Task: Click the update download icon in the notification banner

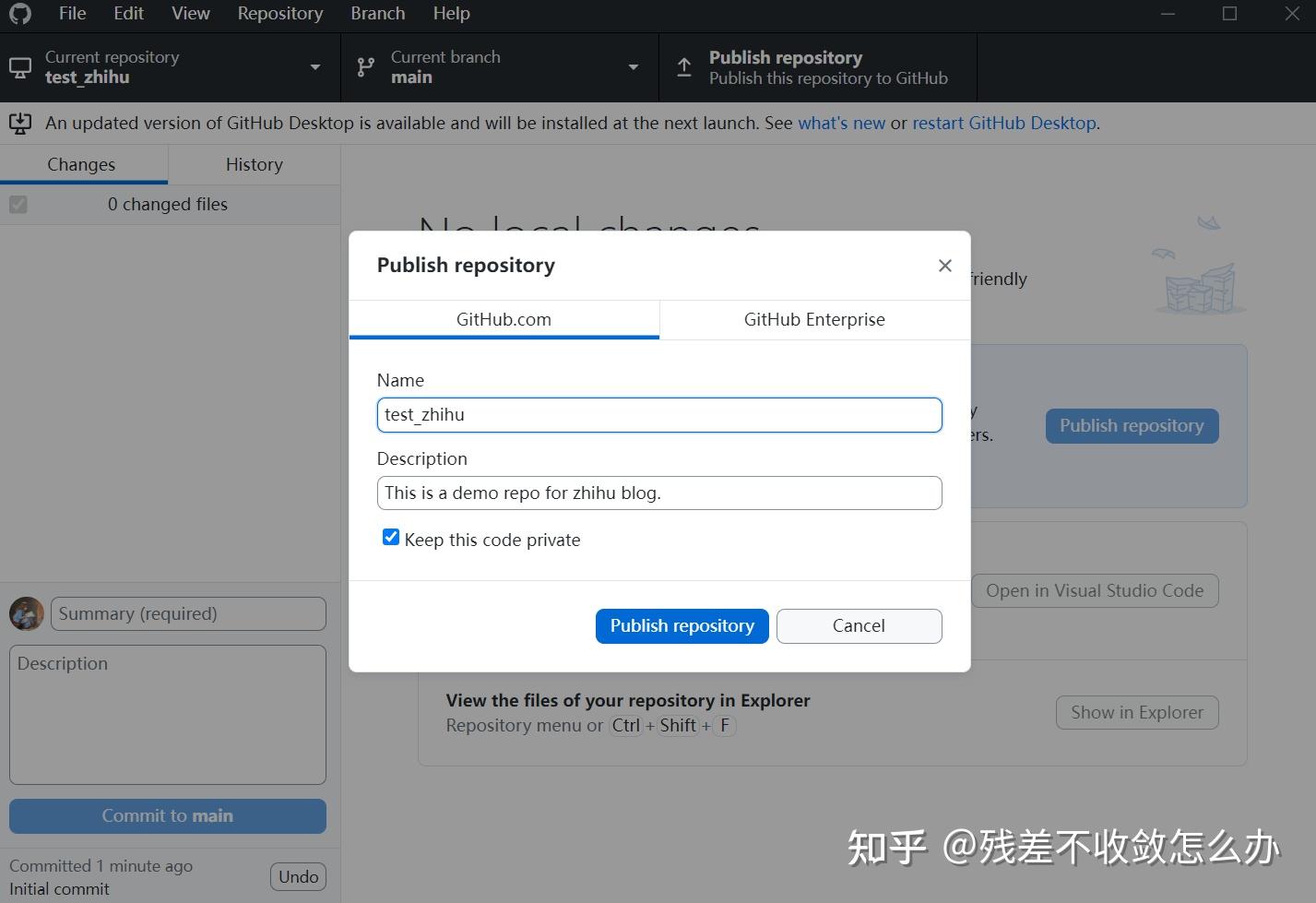Action: pyautogui.click(x=19, y=123)
